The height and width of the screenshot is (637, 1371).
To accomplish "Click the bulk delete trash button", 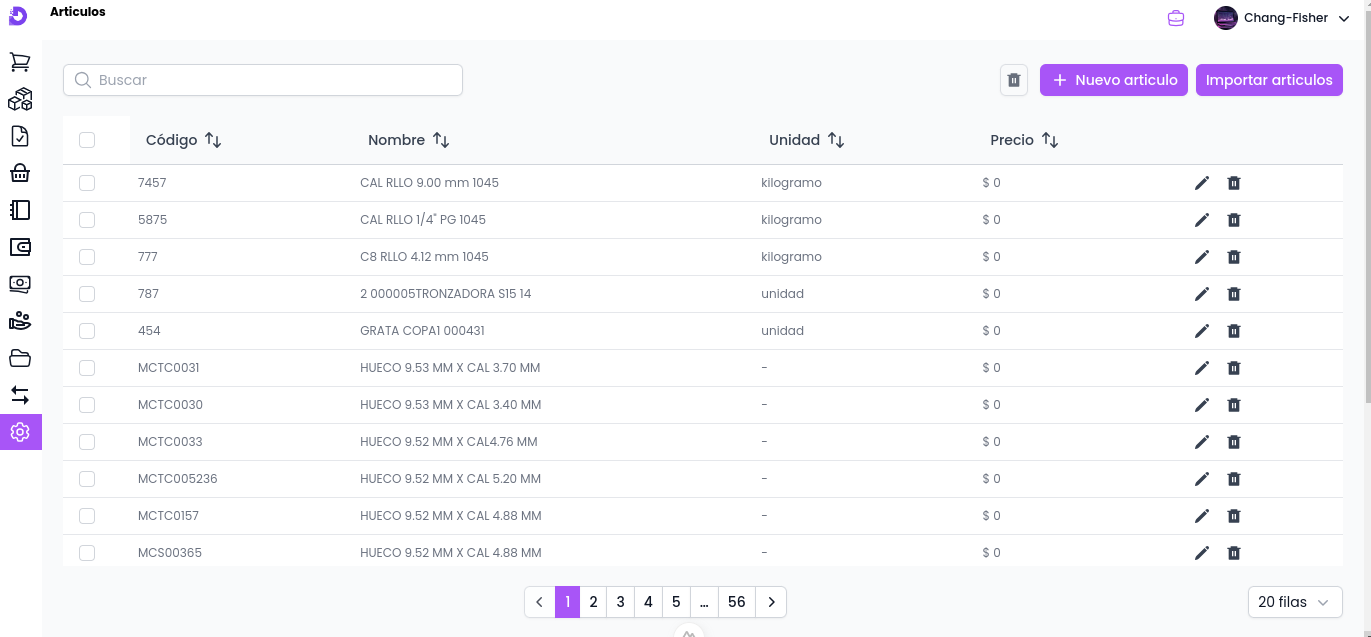I will 1014,80.
